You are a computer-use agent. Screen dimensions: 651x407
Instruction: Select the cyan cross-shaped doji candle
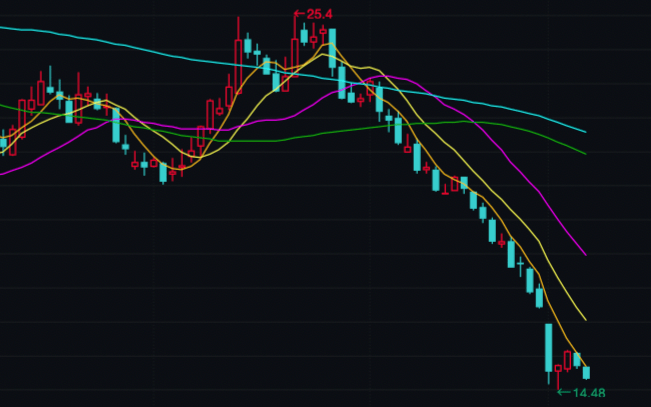pyautogui.click(x=520, y=266)
